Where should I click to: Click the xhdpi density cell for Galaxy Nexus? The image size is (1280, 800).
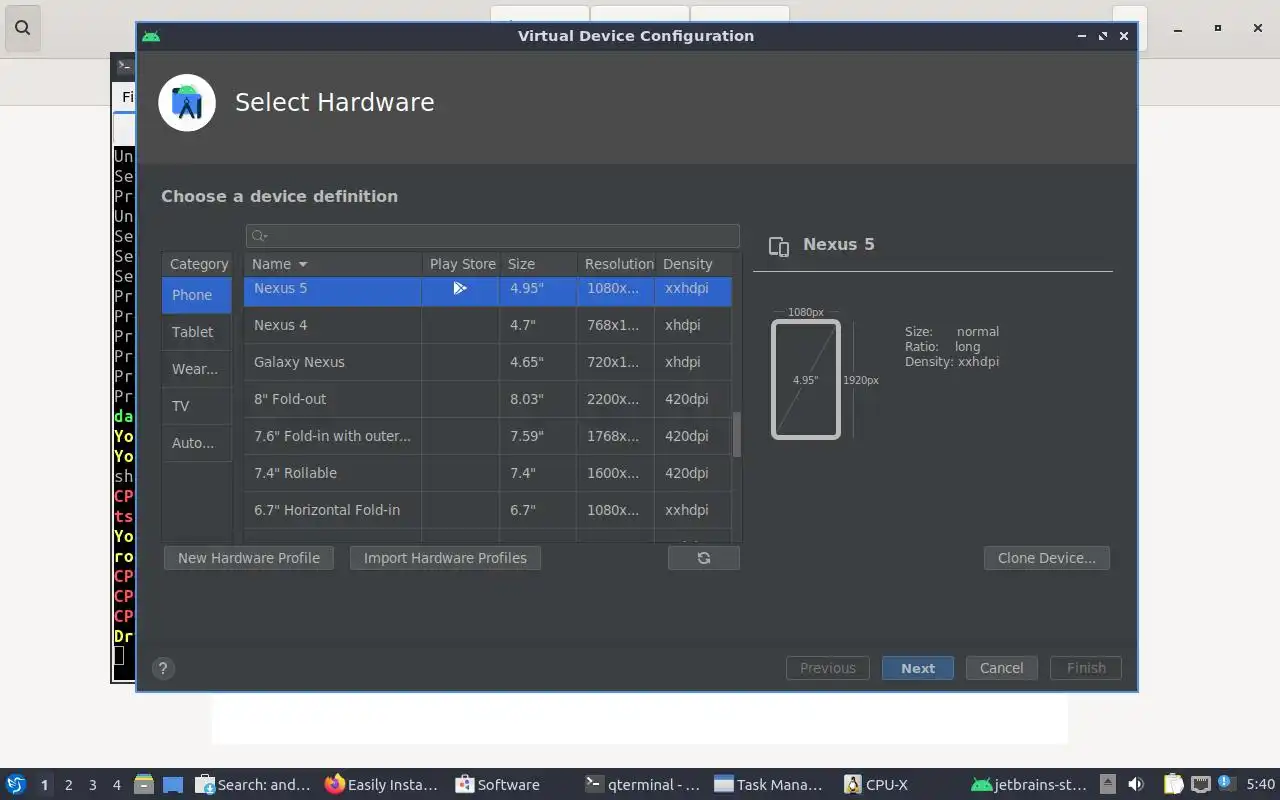tap(693, 362)
